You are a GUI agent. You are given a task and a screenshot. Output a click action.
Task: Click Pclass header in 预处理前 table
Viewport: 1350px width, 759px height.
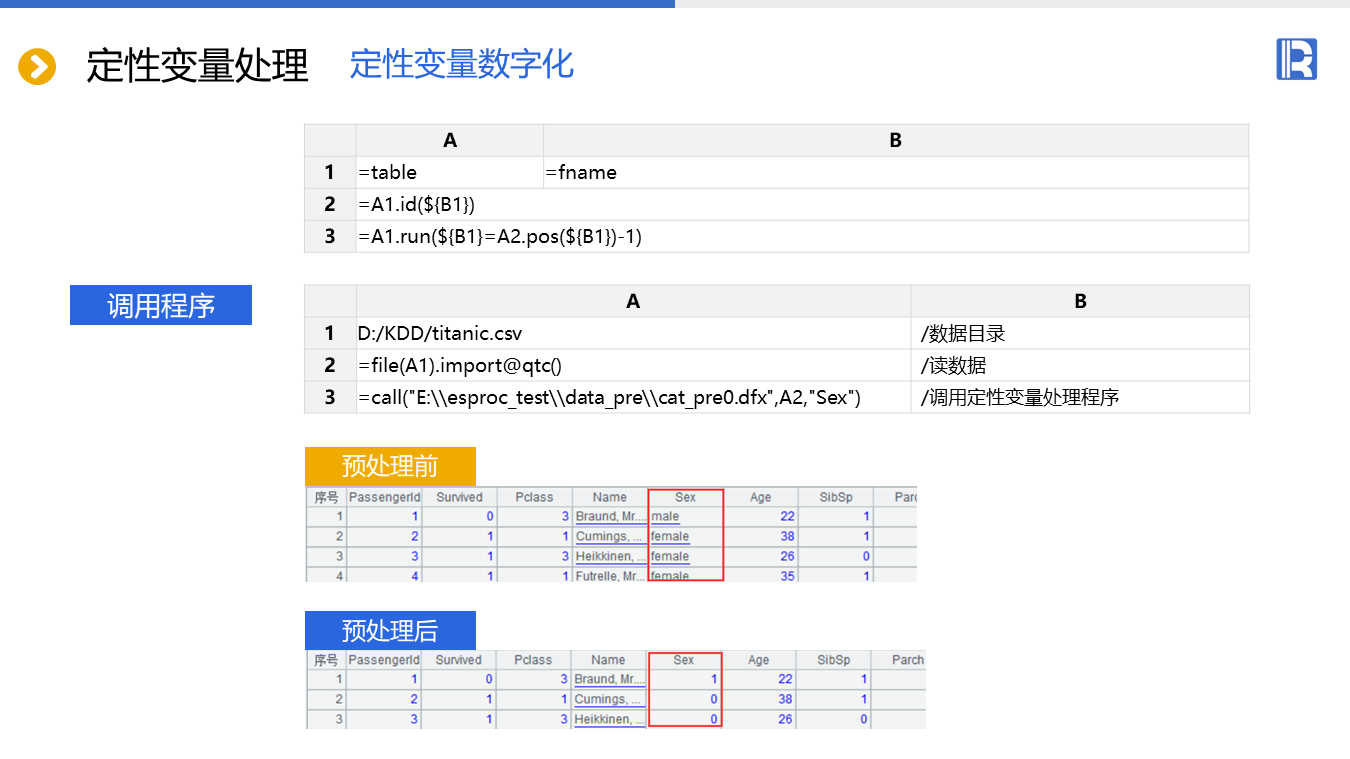534,497
